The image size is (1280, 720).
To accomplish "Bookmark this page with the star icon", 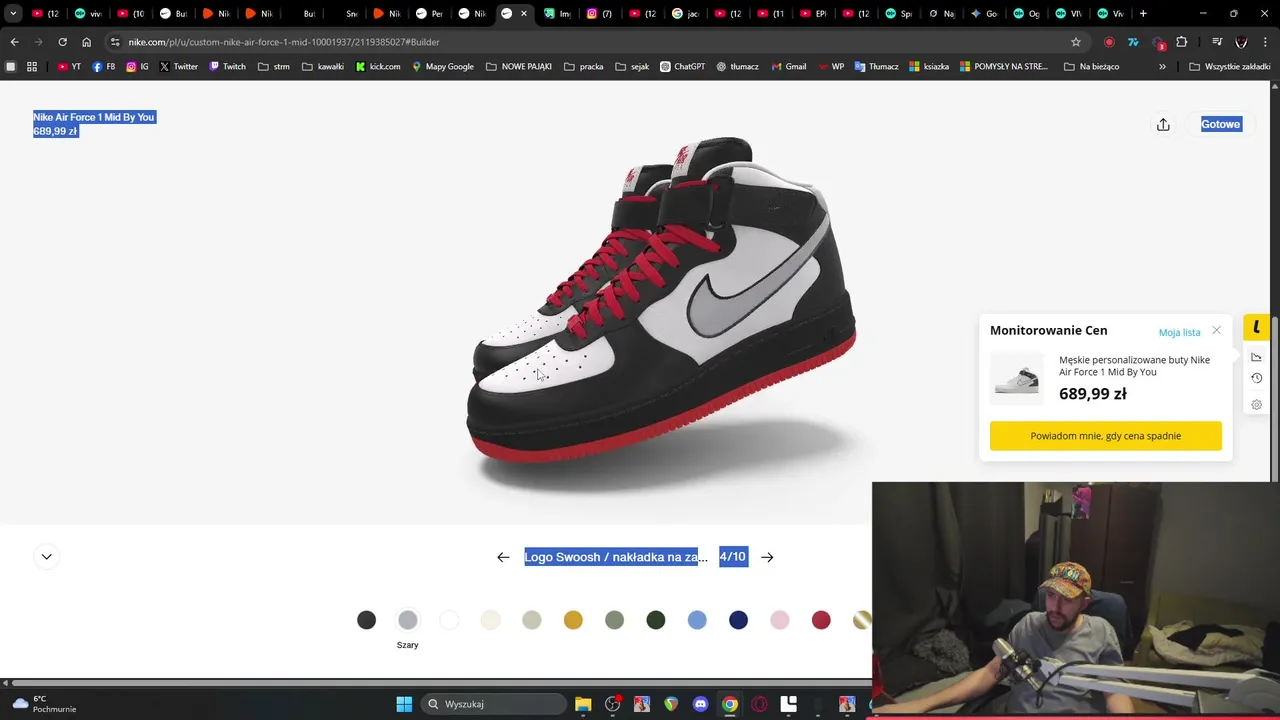I will click(1076, 42).
